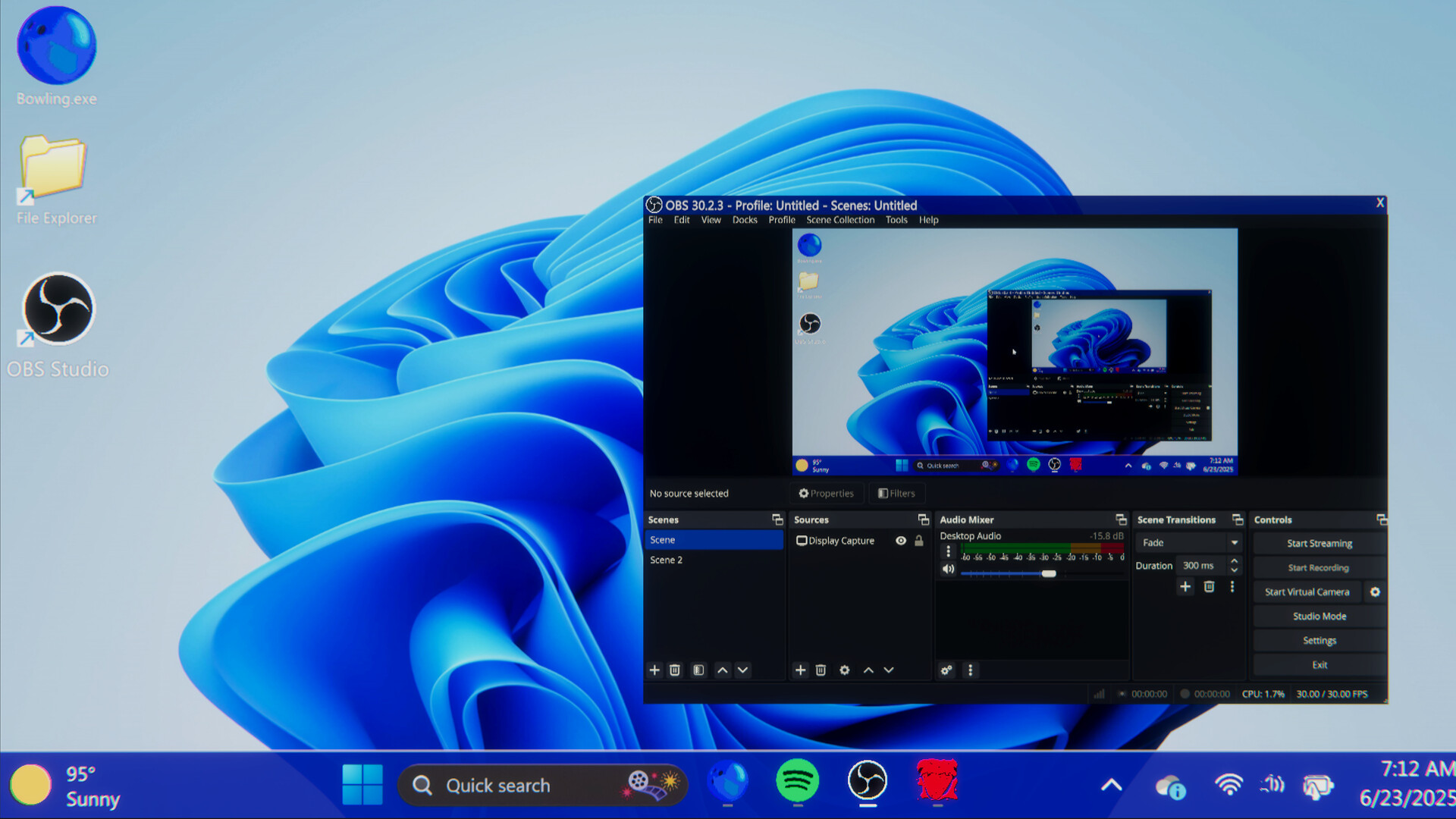
Task: Hide the Display Capture source
Action: [x=901, y=541]
